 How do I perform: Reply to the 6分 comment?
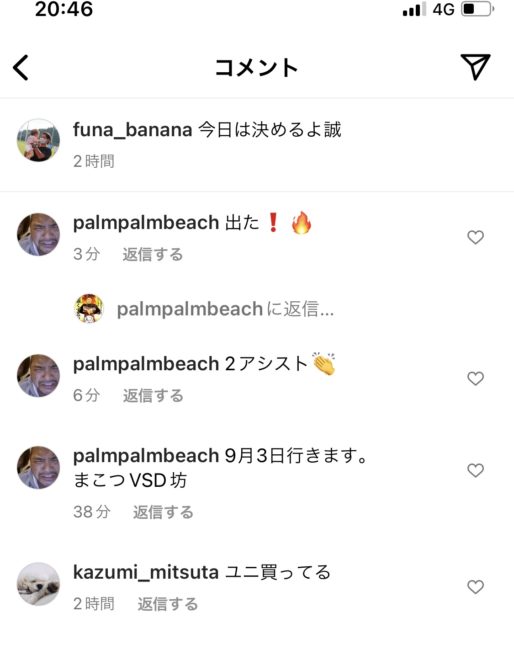pos(153,395)
